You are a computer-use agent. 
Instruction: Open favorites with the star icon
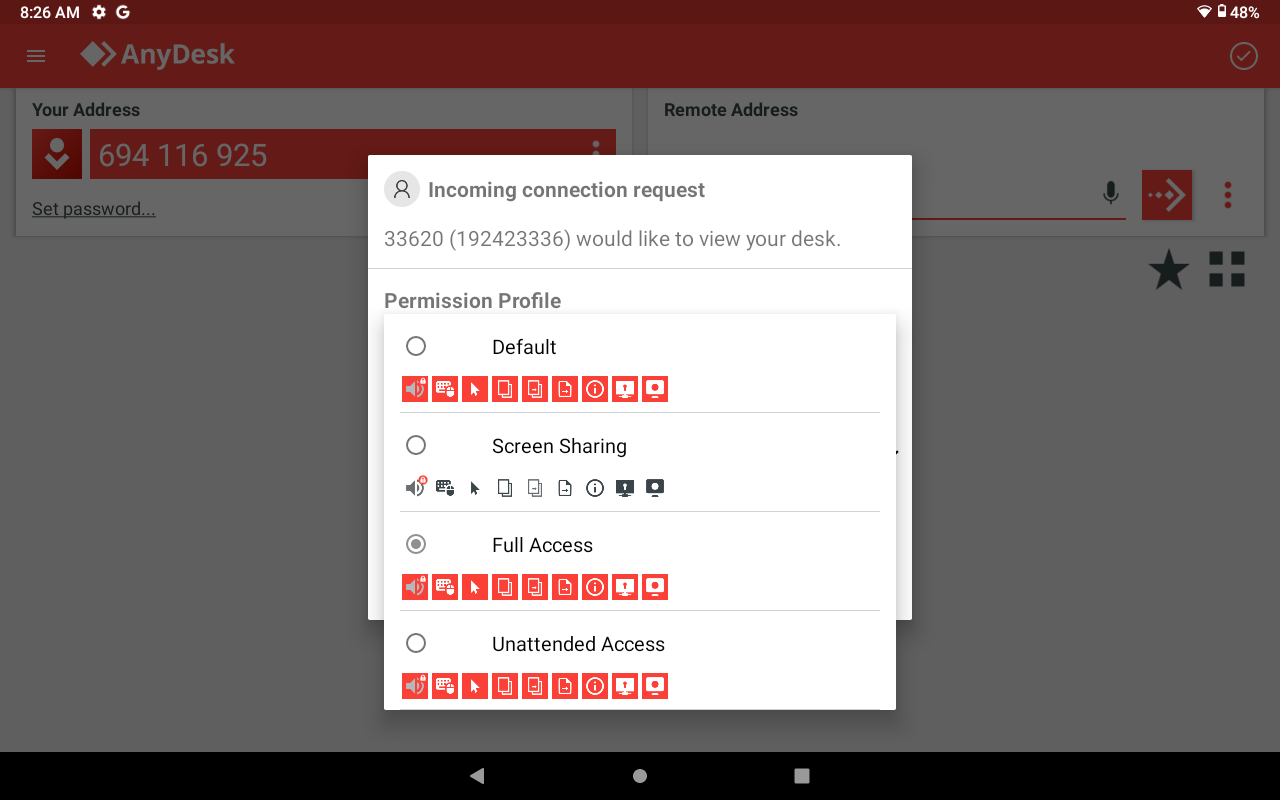click(1168, 270)
